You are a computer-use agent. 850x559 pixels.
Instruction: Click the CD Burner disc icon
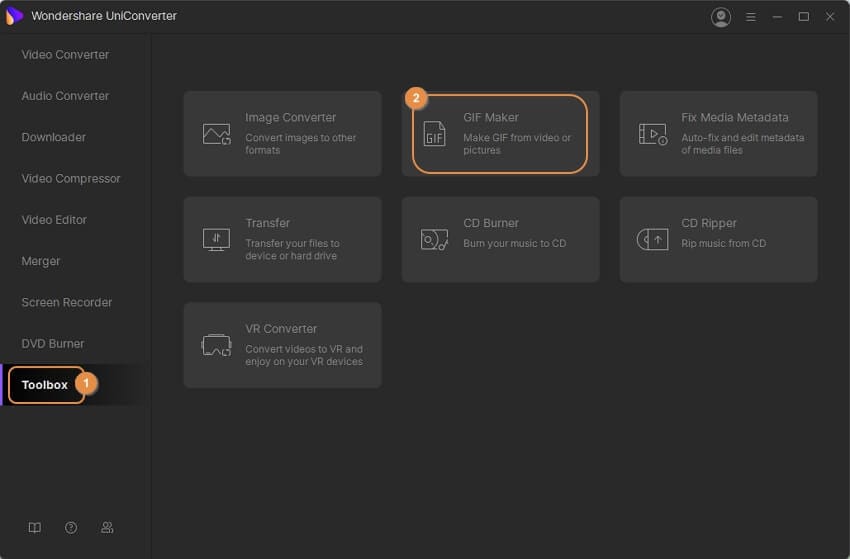pos(434,239)
